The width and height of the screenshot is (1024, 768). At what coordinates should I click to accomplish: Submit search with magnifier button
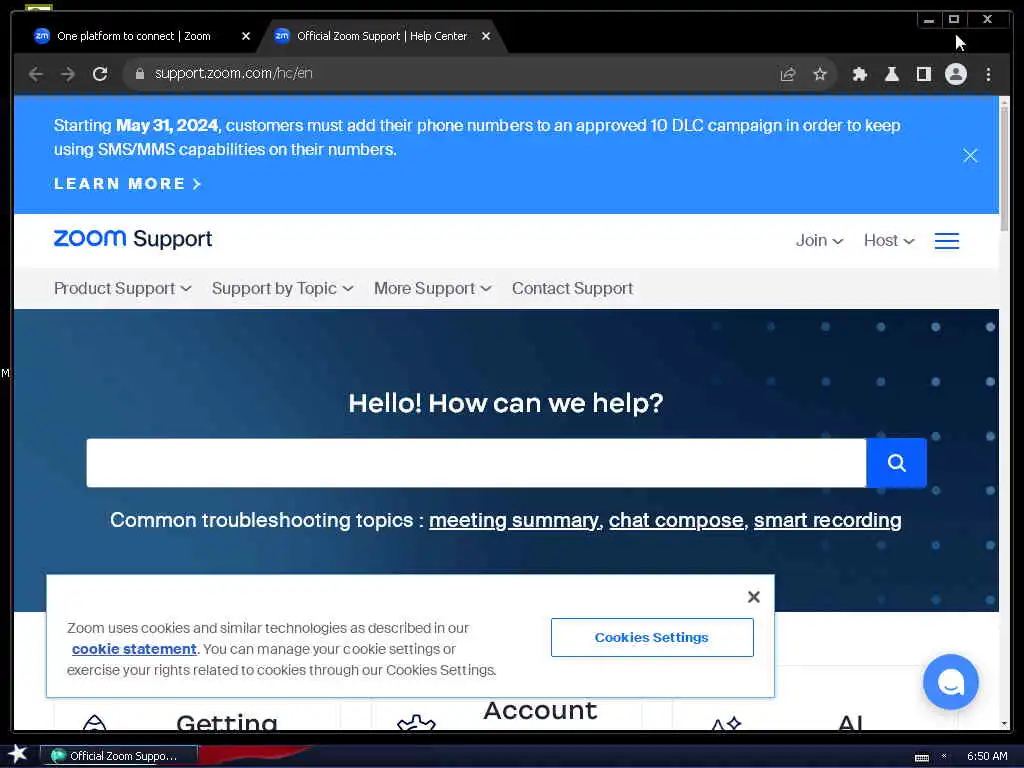(896, 463)
